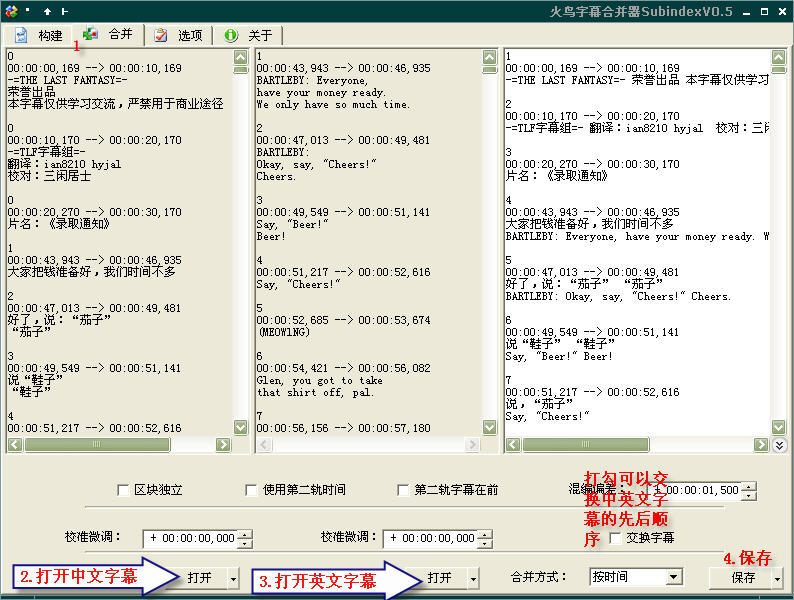Expand the dropdown arrow of the first 打开 button
Screen dimensions: 794x600
233,578
